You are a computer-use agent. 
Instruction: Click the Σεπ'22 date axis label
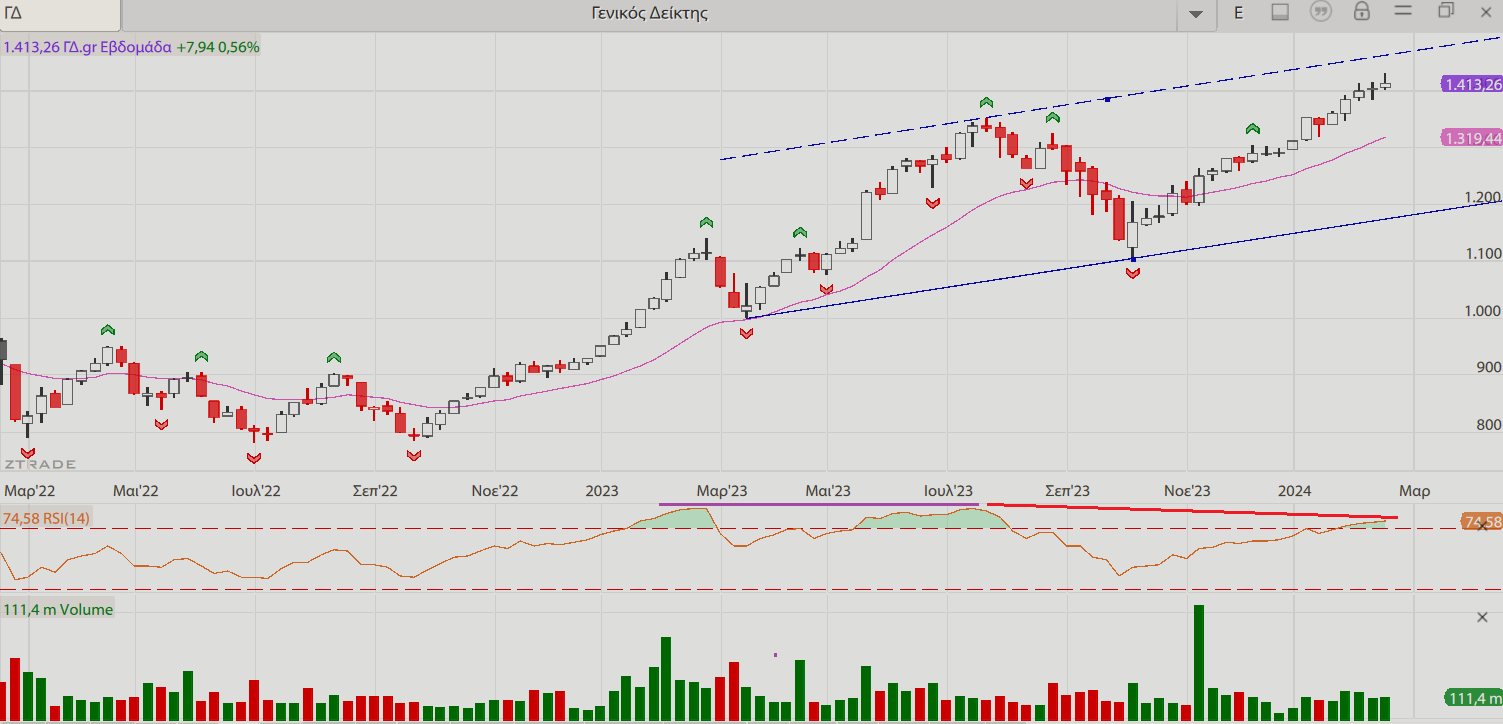pos(375,491)
